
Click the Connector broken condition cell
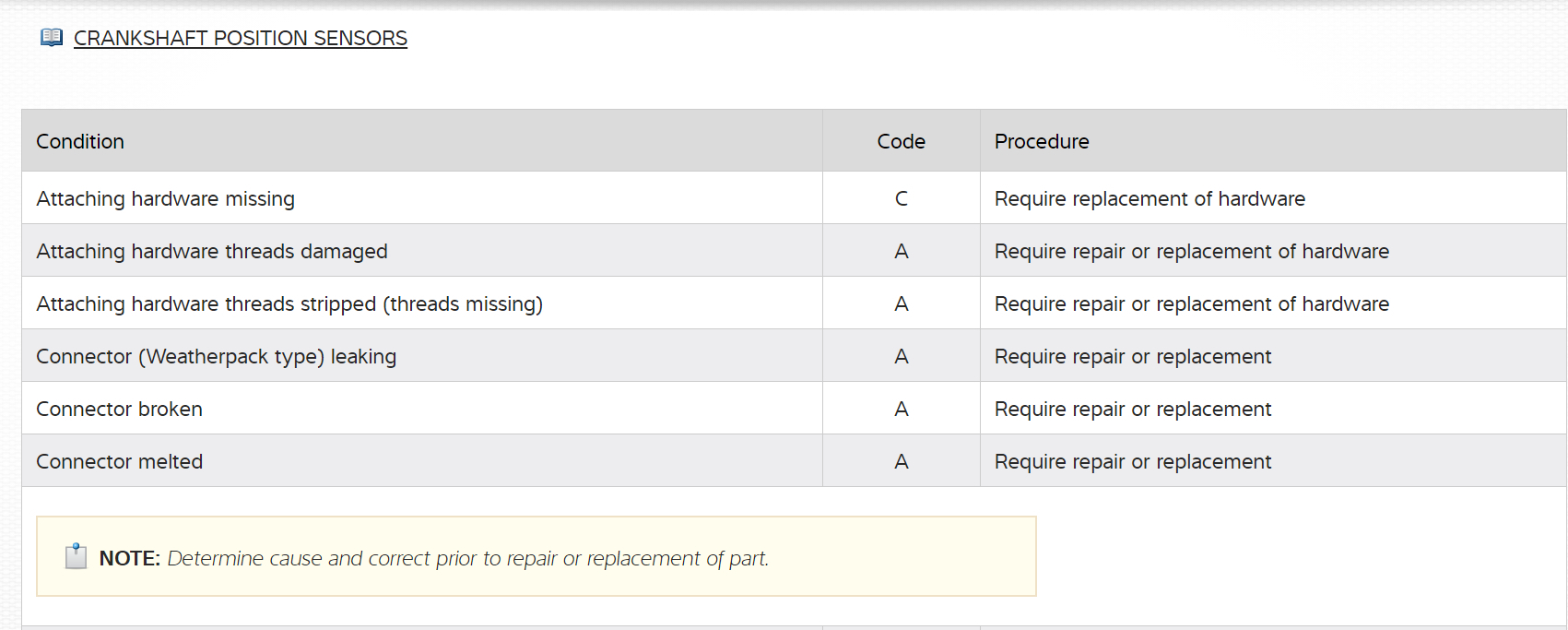click(120, 409)
